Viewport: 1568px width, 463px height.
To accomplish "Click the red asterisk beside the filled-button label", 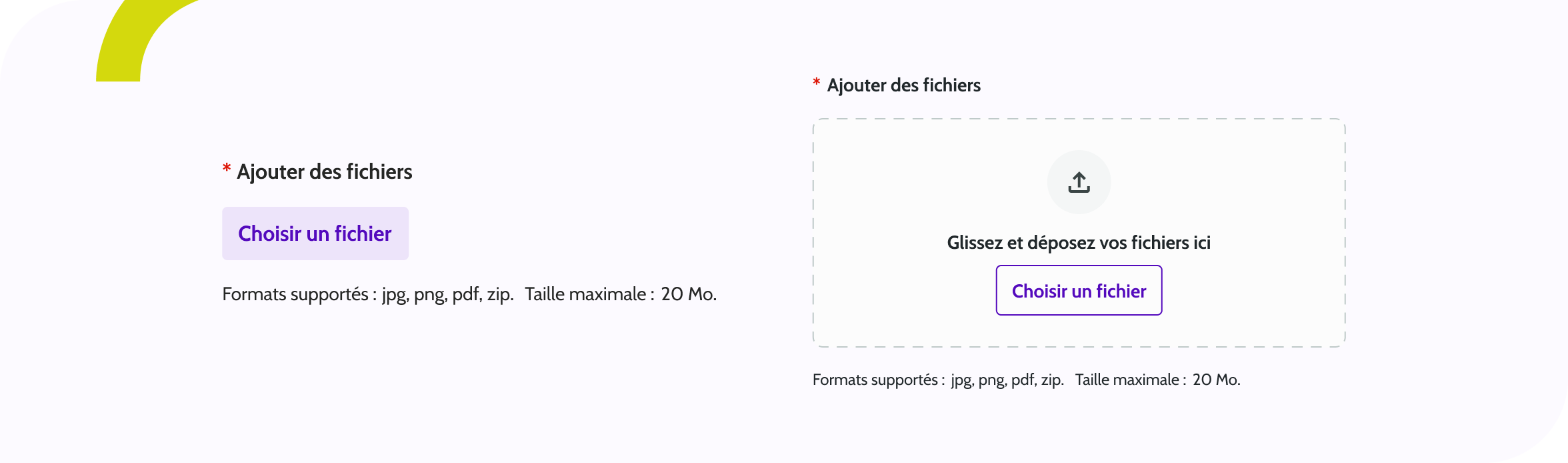I will tap(227, 169).
